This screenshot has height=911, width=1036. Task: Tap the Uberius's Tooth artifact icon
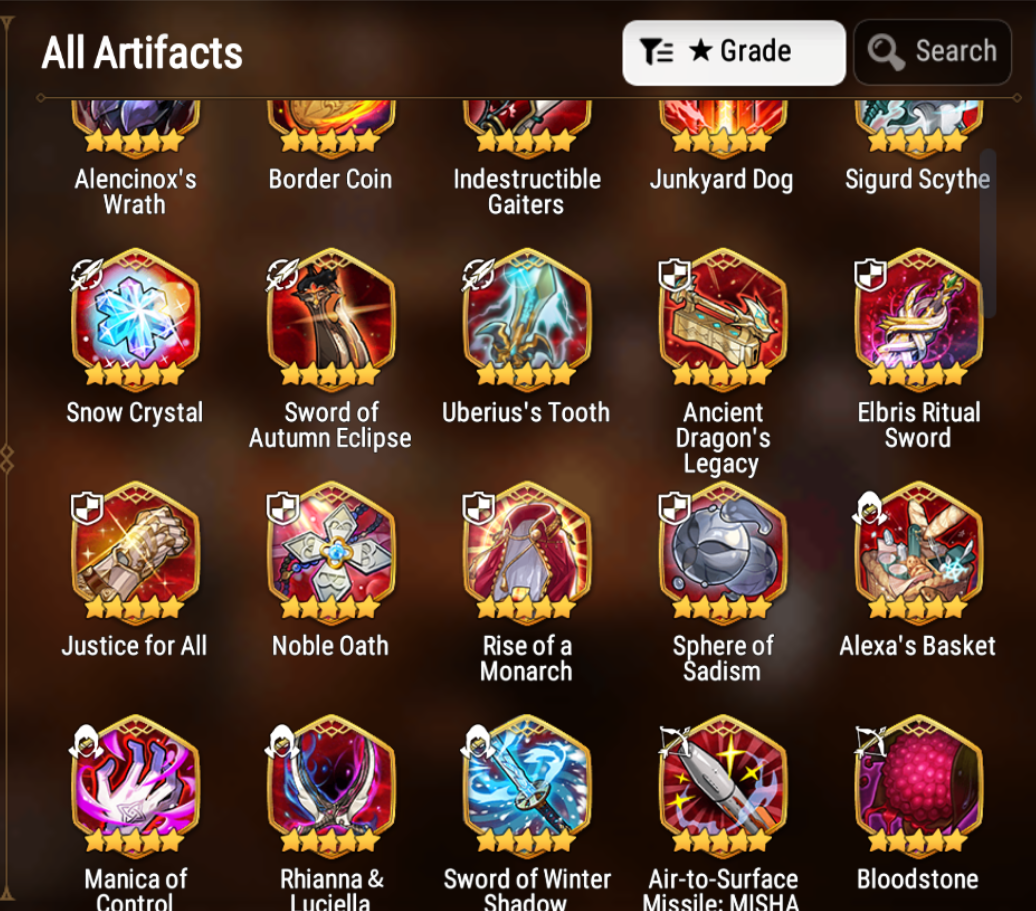pyautogui.click(x=526, y=316)
